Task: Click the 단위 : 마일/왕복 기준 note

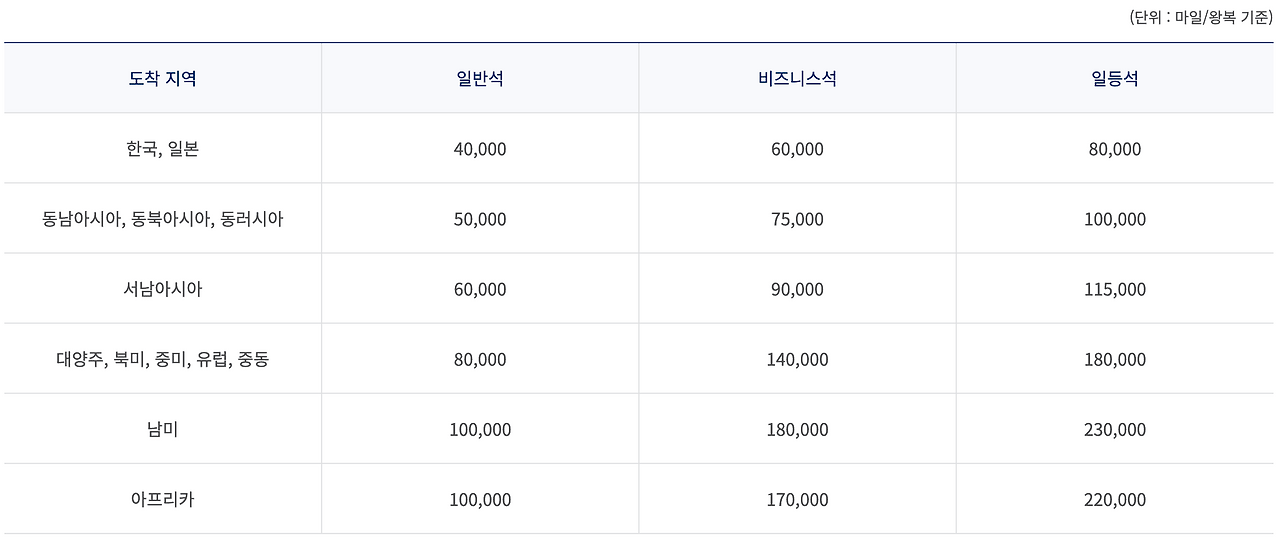Action: pos(1201,17)
